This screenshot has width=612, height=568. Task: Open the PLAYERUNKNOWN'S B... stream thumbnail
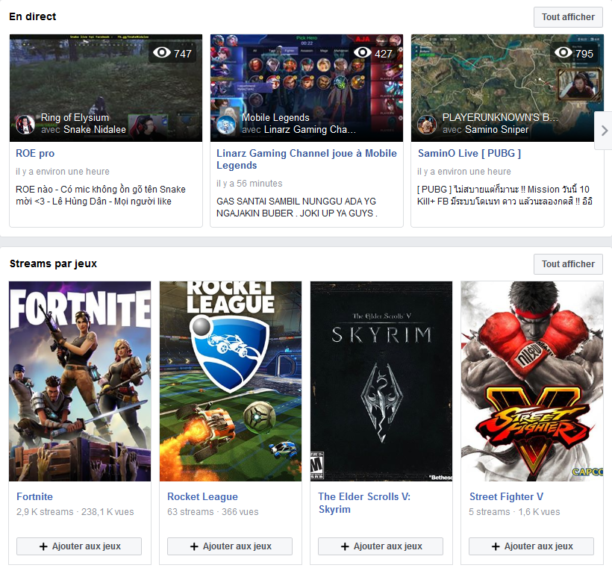click(507, 88)
